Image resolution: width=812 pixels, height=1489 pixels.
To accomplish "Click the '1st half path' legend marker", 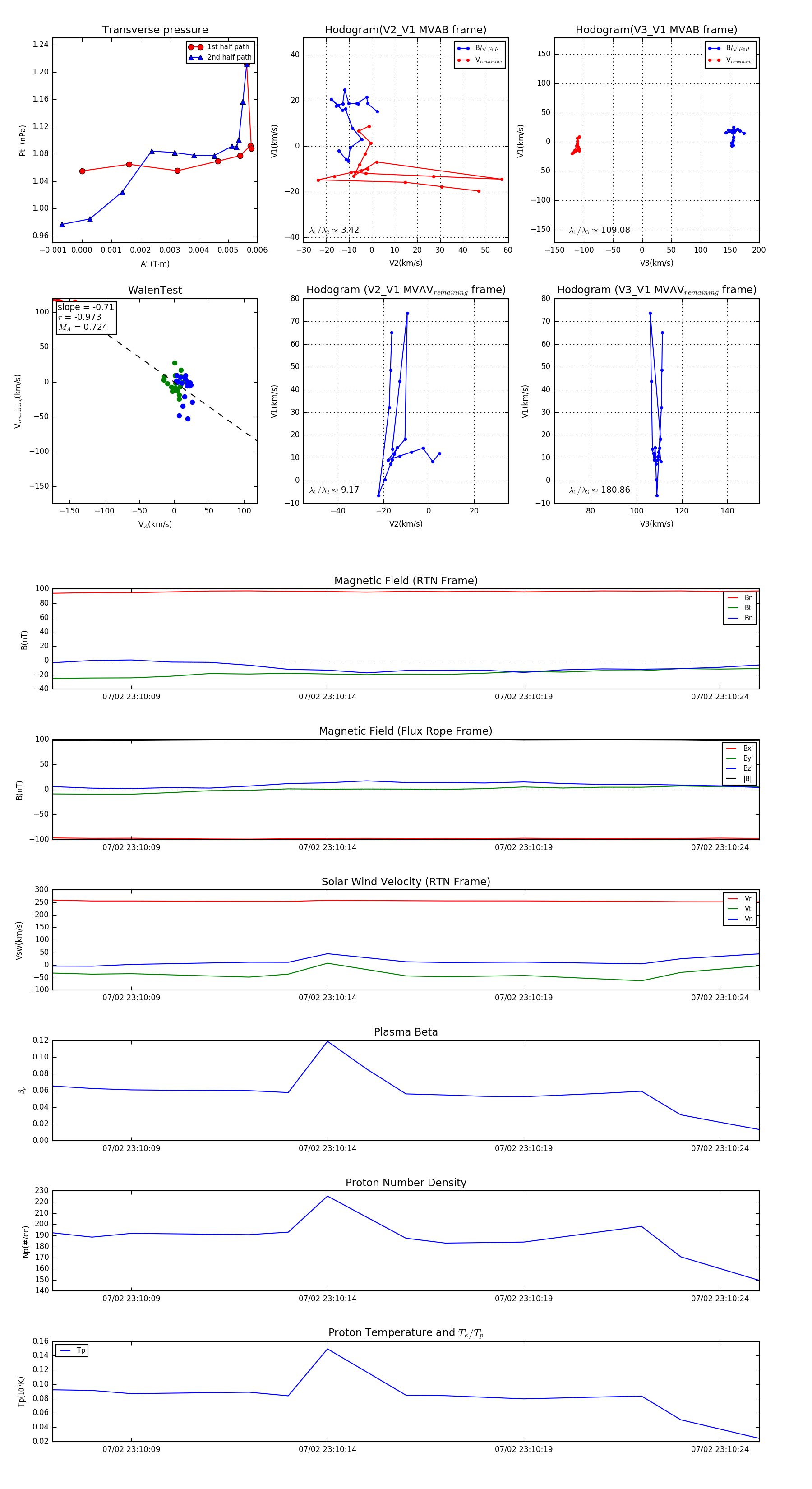I will [x=196, y=47].
